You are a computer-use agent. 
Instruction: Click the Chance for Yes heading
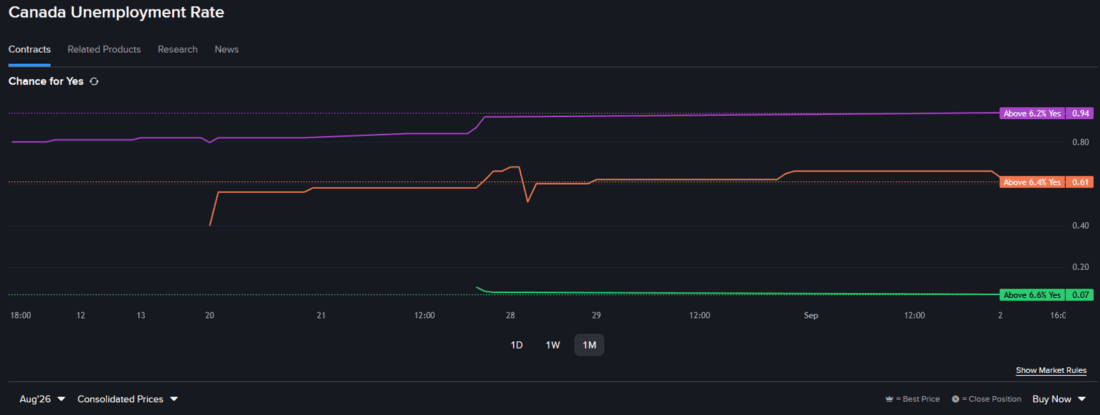click(46, 81)
